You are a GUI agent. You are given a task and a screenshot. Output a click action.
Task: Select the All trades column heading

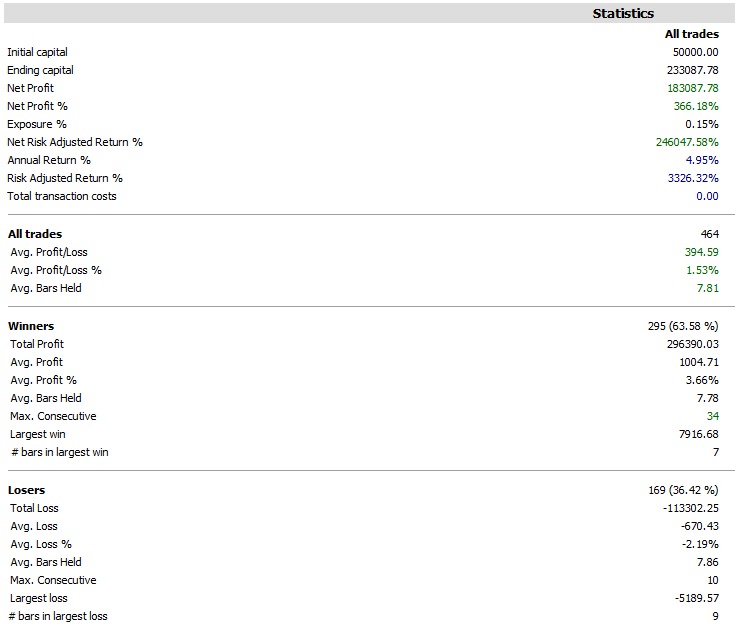pyautogui.click(x=692, y=34)
